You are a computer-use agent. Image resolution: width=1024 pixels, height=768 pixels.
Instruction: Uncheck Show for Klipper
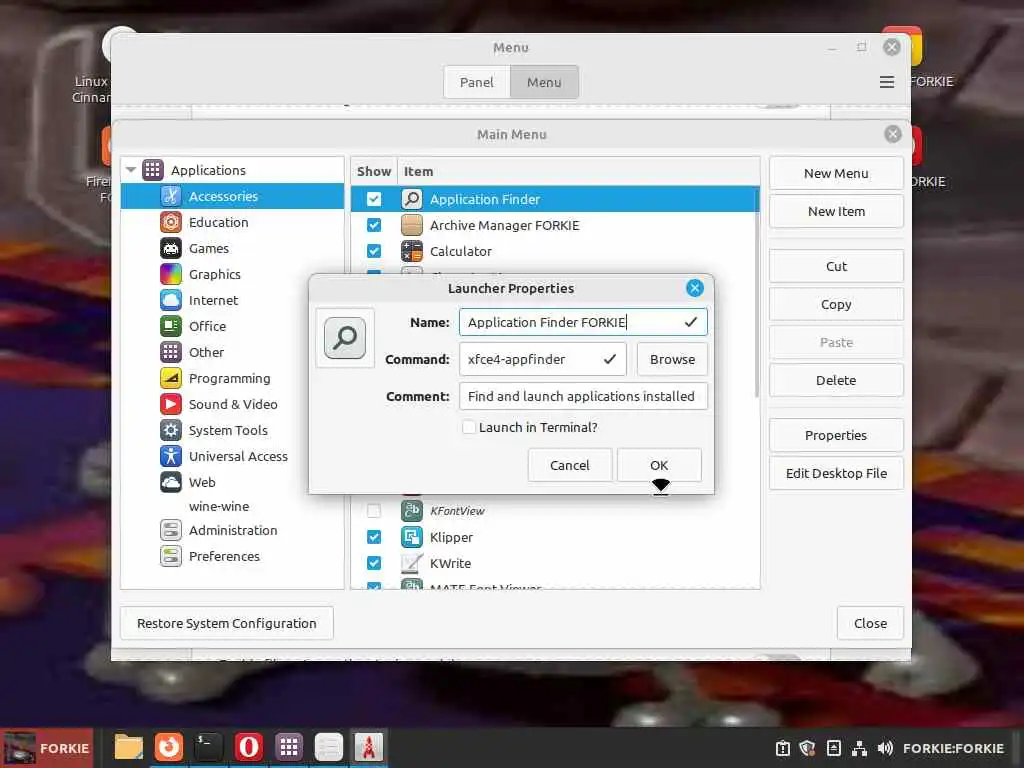click(374, 537)
